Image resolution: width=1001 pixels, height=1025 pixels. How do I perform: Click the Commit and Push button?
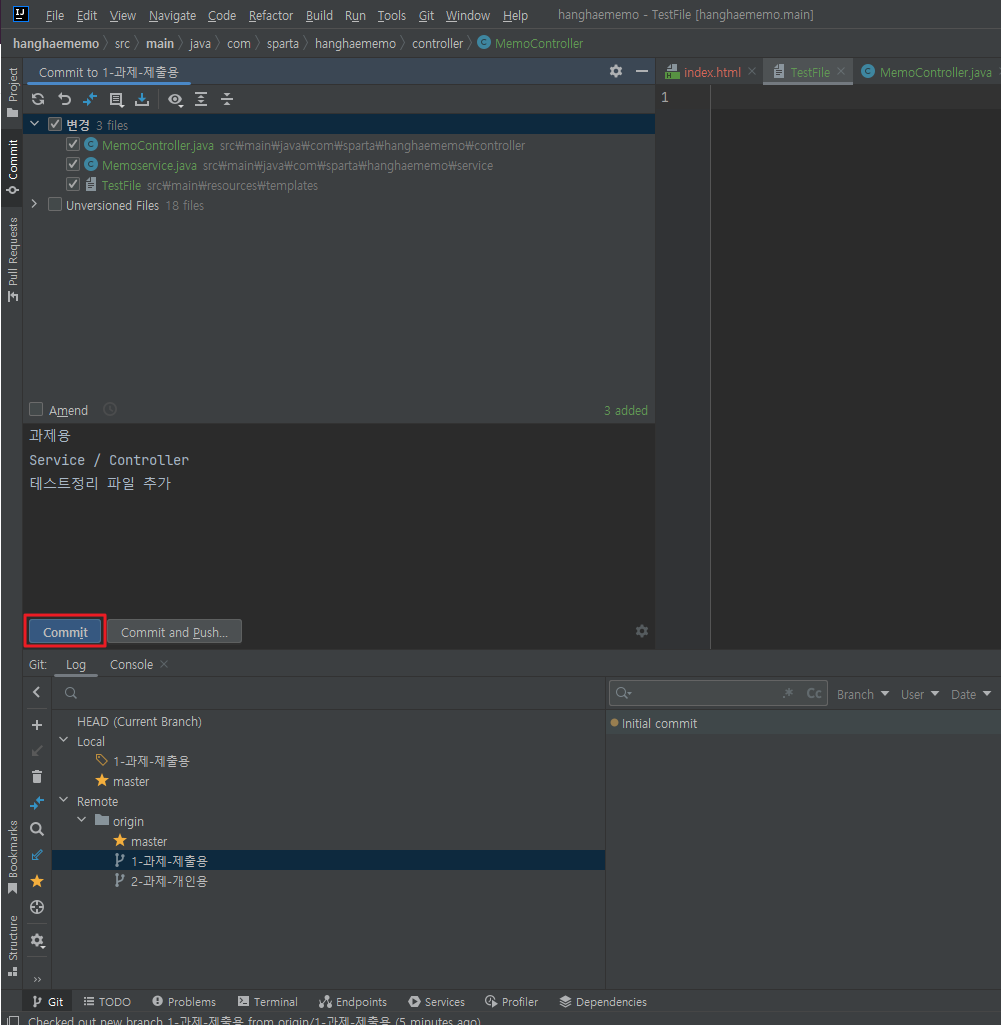[175, 632]
